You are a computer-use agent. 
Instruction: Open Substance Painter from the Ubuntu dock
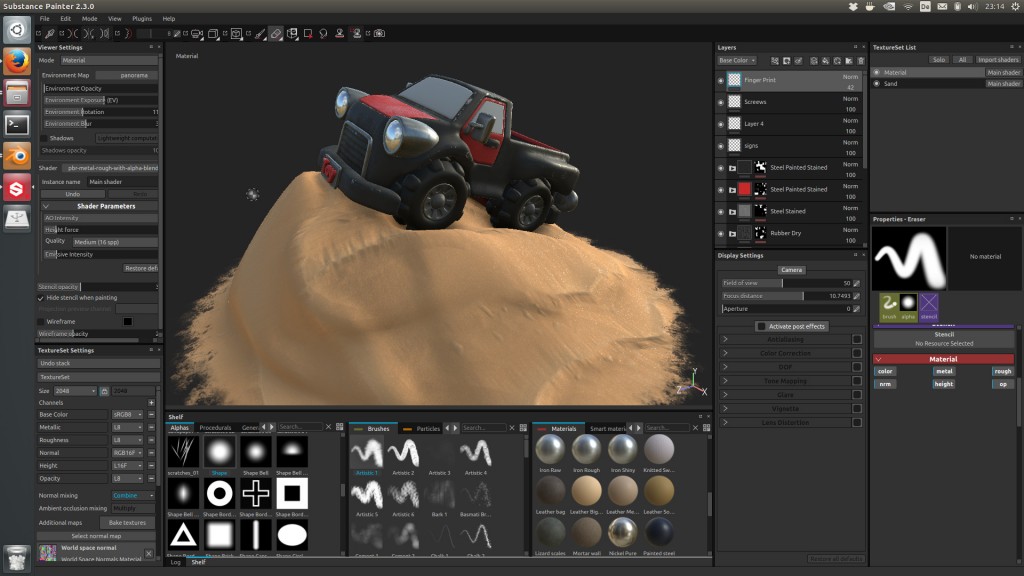14,186
